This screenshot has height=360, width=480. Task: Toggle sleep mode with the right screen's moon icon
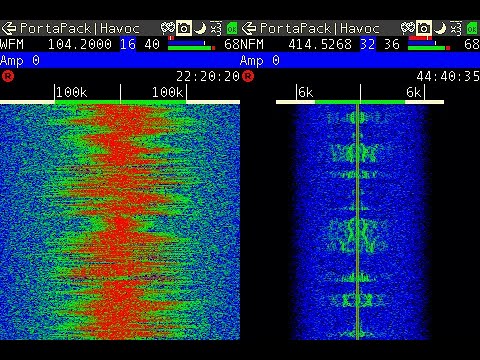pos(440,28)
